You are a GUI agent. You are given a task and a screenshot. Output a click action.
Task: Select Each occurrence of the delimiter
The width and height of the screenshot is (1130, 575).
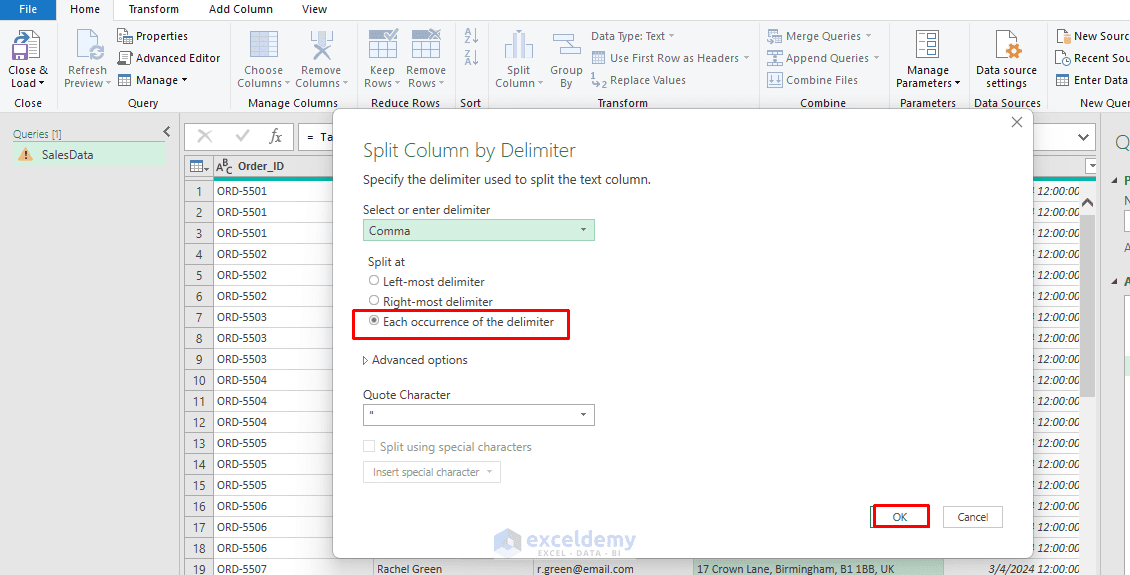374,321
